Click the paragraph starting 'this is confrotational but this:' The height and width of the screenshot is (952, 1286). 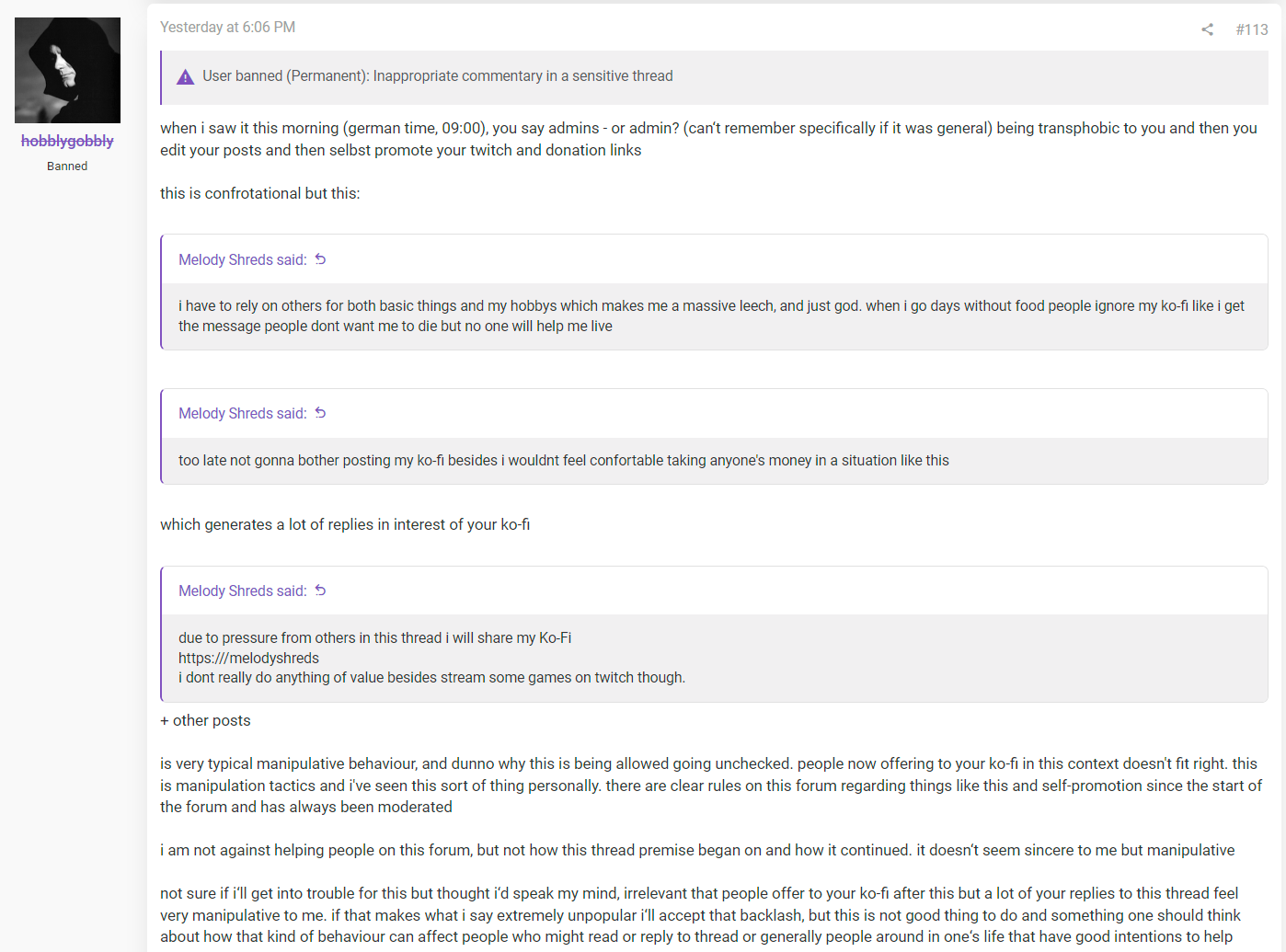[x=260, y=194]
